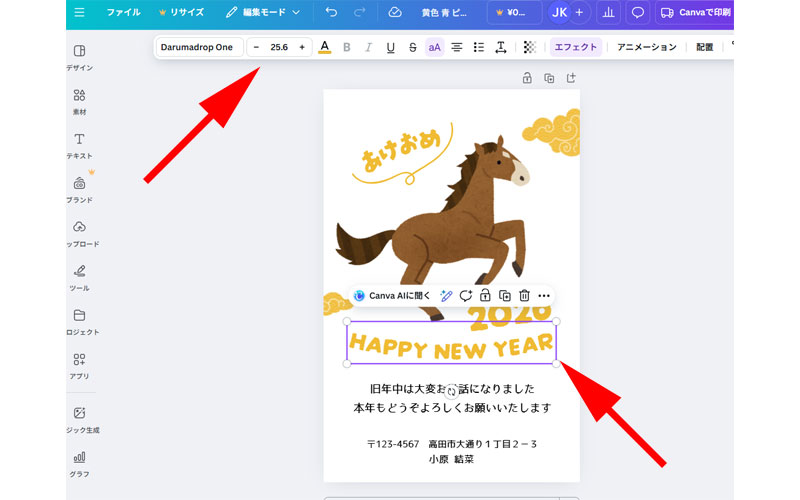
Task: Open the ファイル menu
Action: coord(123,12)
